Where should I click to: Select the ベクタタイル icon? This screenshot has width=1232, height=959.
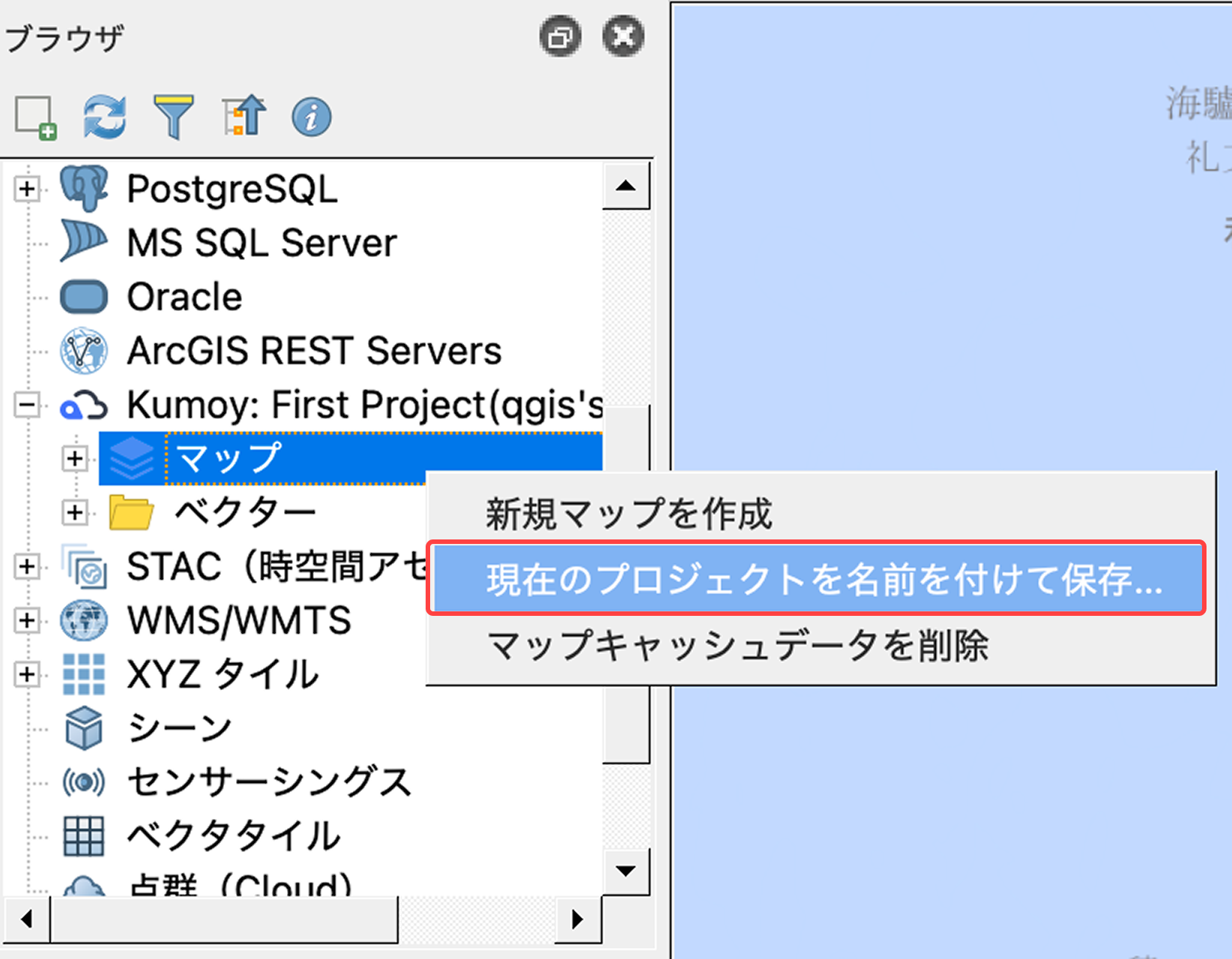(x=82, y=835)
